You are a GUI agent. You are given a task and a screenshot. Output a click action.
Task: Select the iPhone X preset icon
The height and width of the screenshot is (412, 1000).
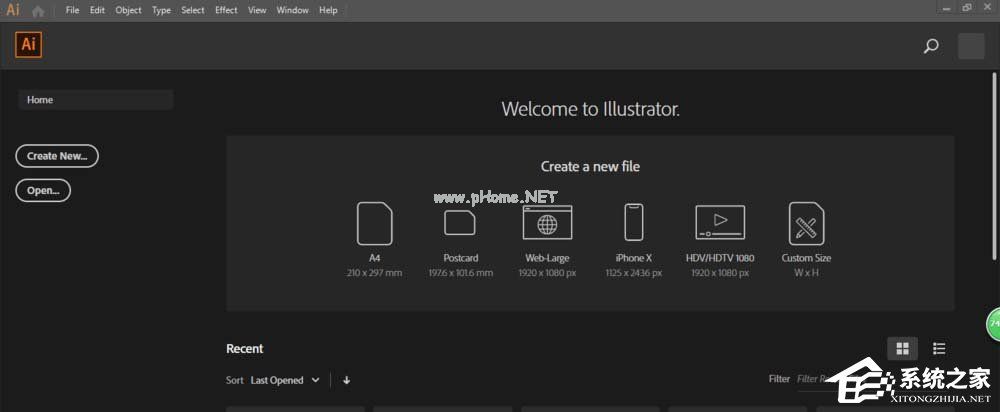633,222
